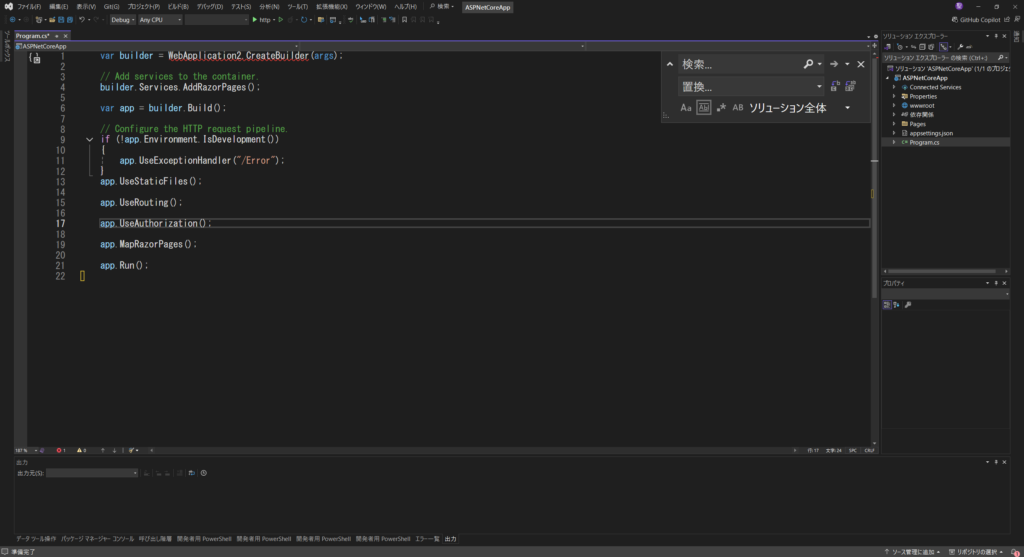
Task: Expand the wwwroot folder node
Action: pos(895,105)
